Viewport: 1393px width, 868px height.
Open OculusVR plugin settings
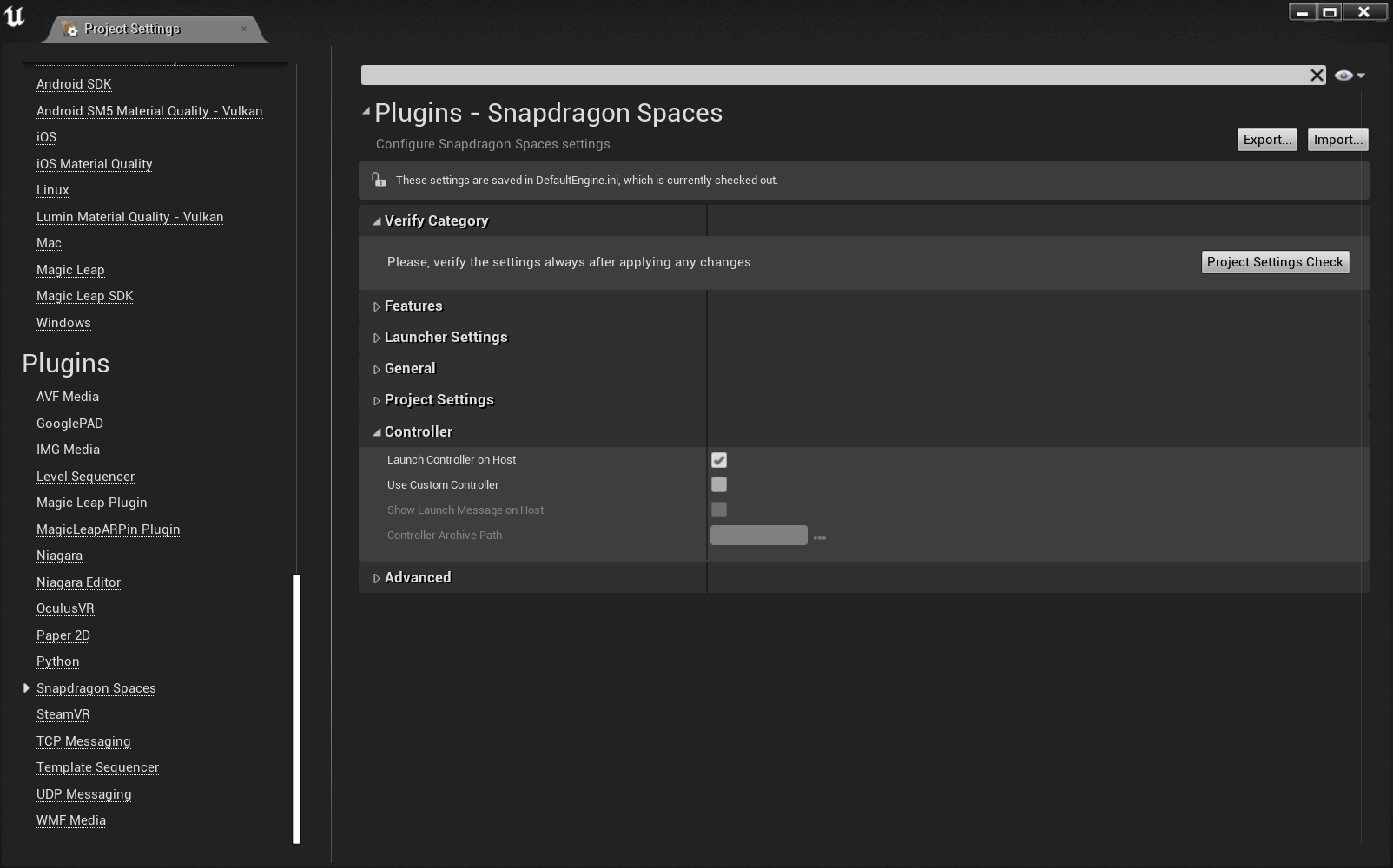click(65, 608)
